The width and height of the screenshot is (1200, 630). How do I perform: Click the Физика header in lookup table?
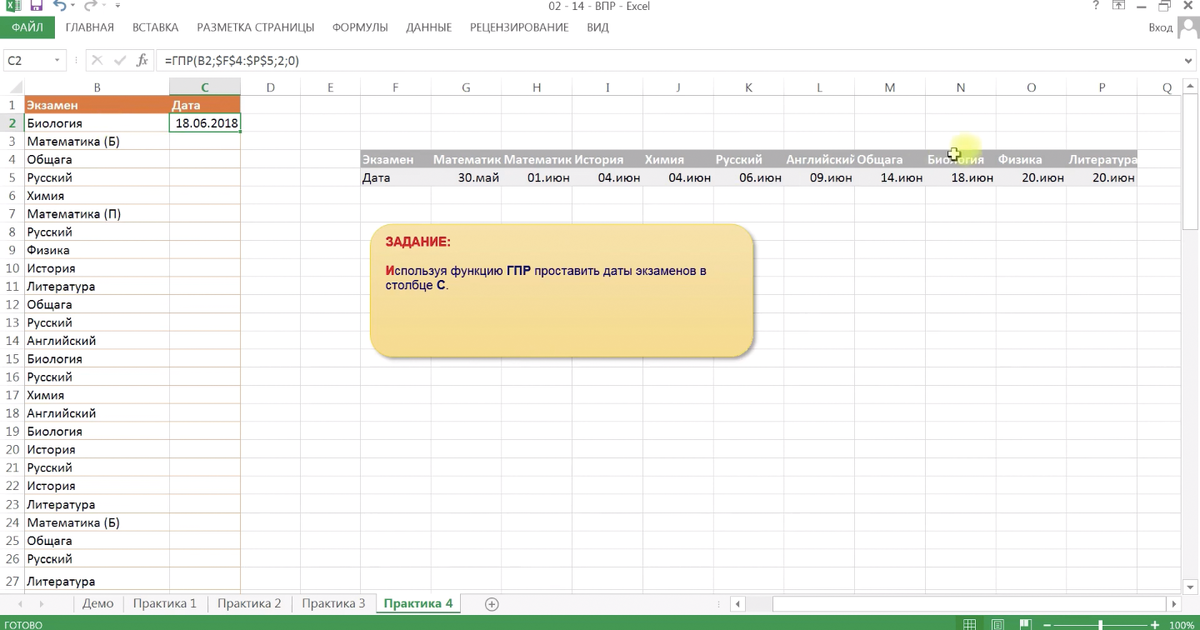coord(1031,159)
